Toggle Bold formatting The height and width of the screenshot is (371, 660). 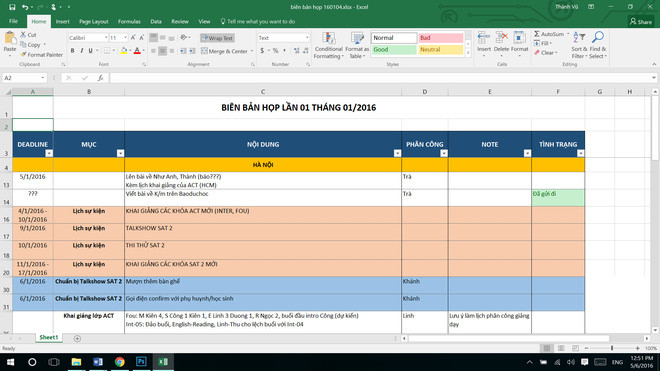point(72,51)
